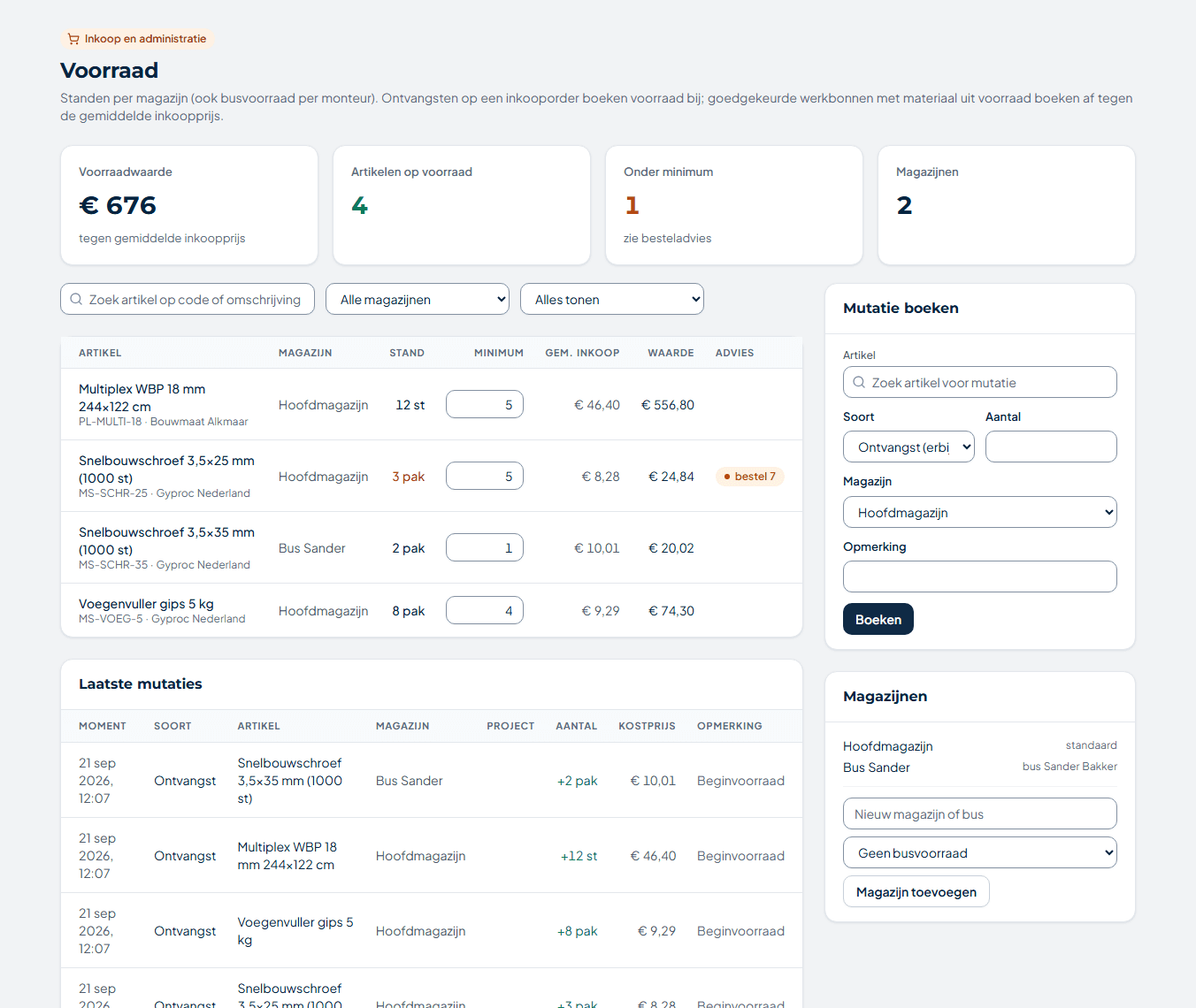Viewport: 1196px width, 1008px height.
Task: Click the STAND column header
Action: (407, 353)
